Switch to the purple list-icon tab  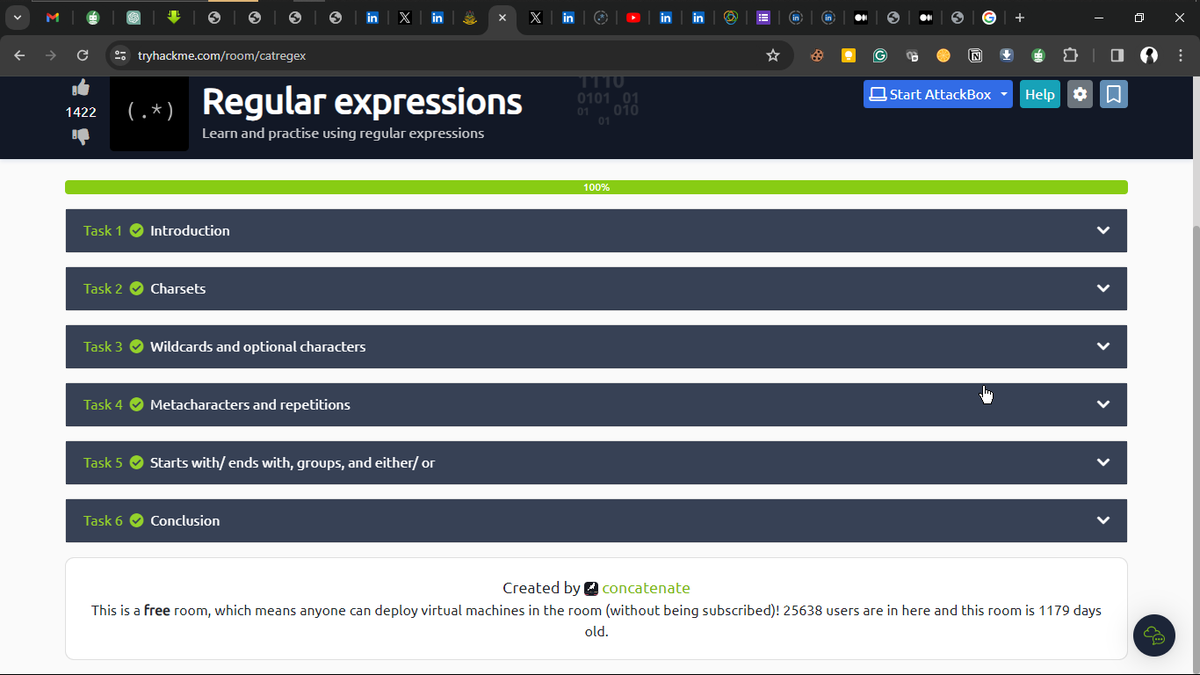[763, 18]
